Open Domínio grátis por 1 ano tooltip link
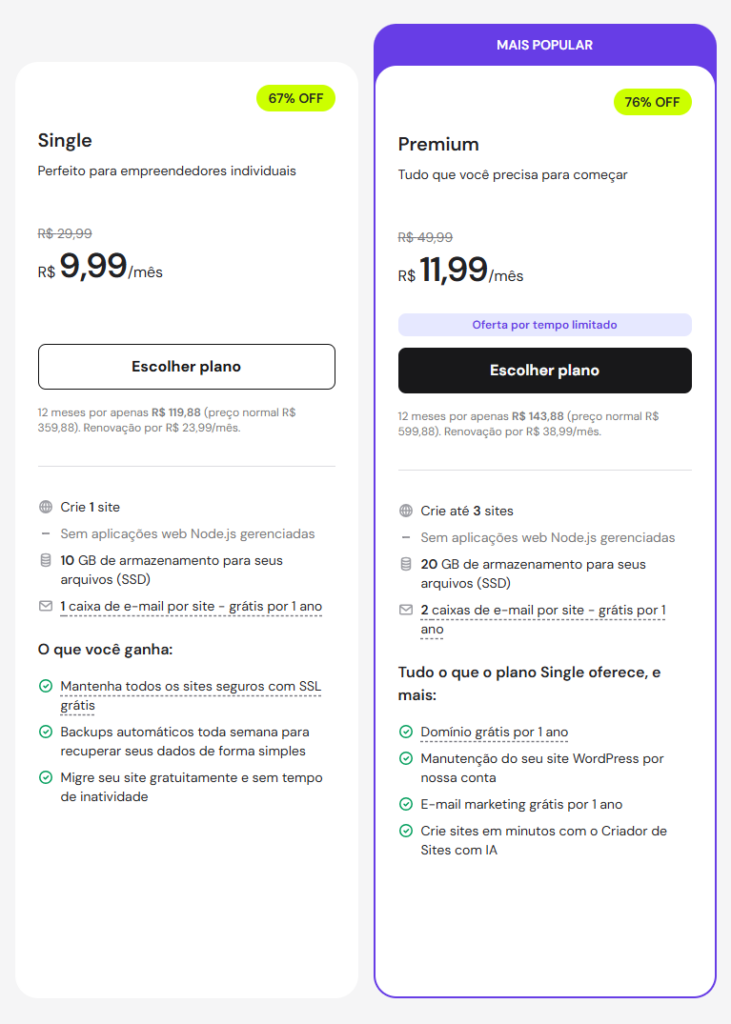This screenshot has width=731, height=1024. click(494, 732)
